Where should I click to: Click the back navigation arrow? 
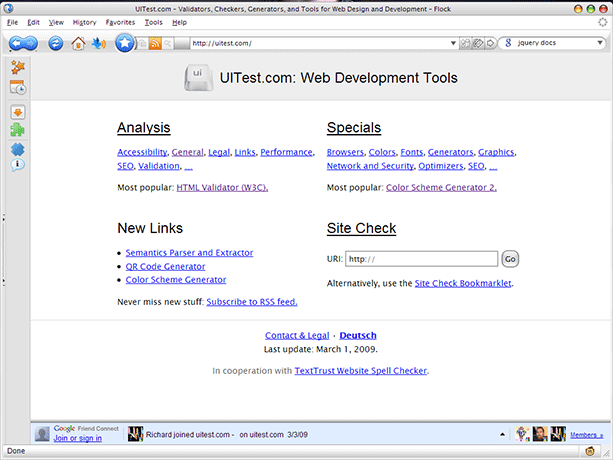18,43
